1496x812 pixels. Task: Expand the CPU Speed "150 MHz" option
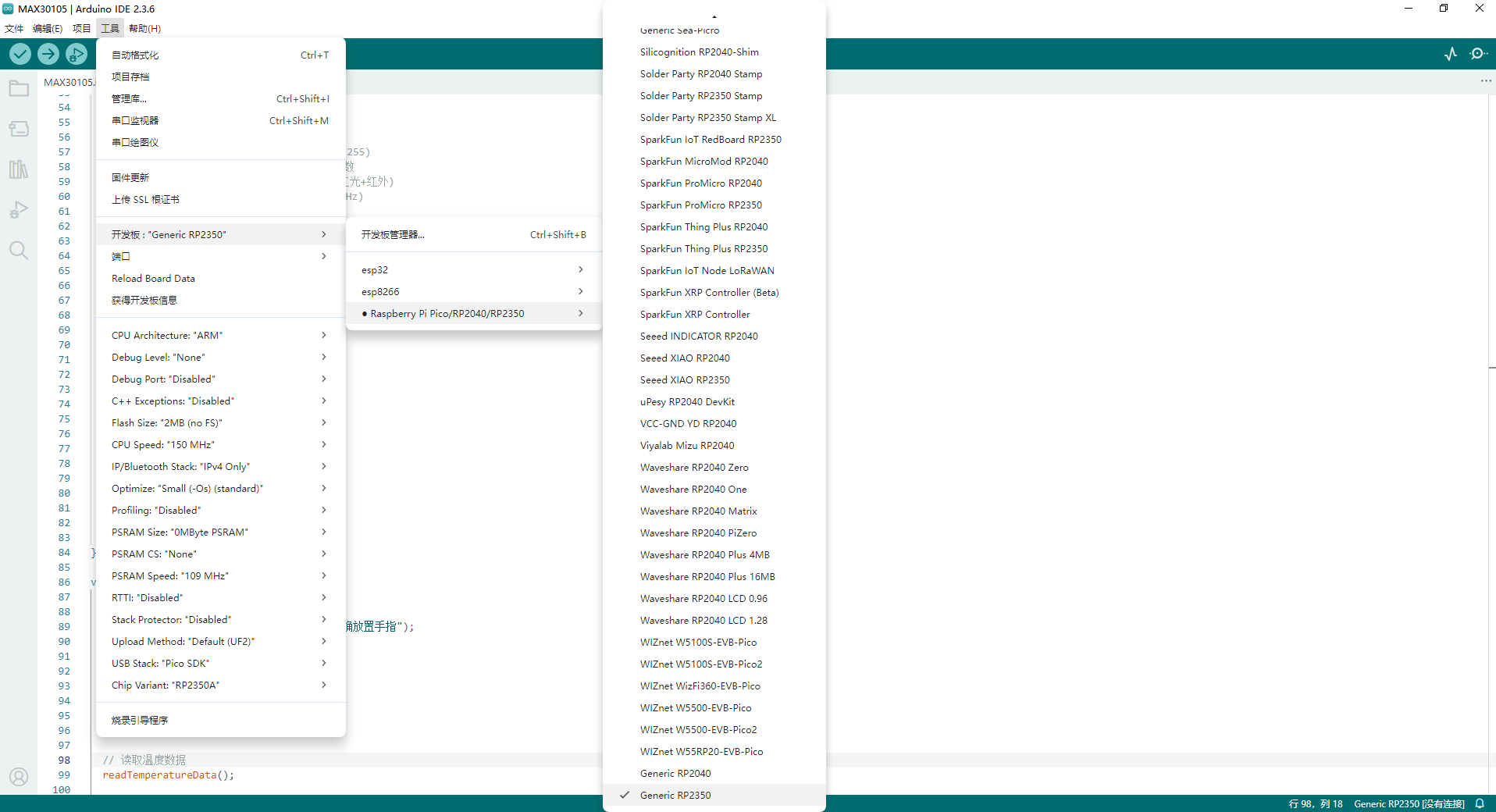[x=220, y=444]
